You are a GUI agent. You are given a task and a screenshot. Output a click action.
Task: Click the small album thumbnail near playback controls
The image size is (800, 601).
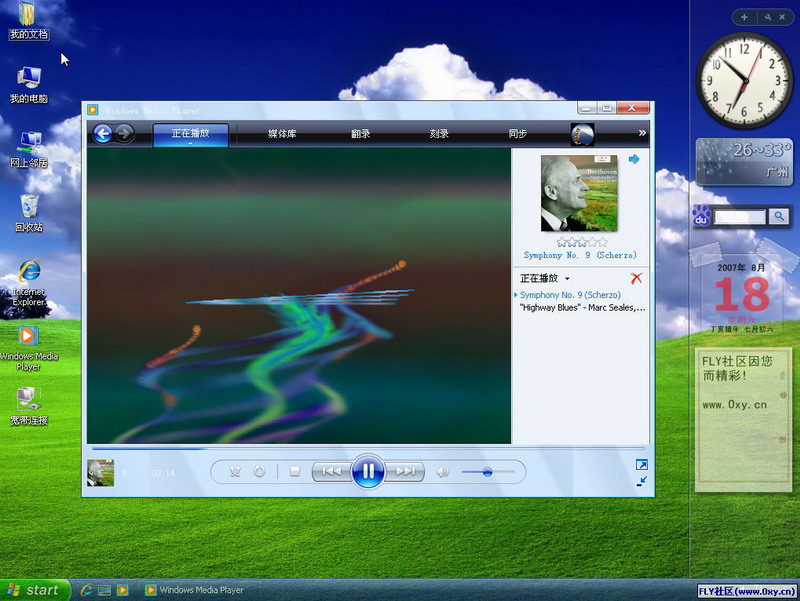click(x=101, y=473)
